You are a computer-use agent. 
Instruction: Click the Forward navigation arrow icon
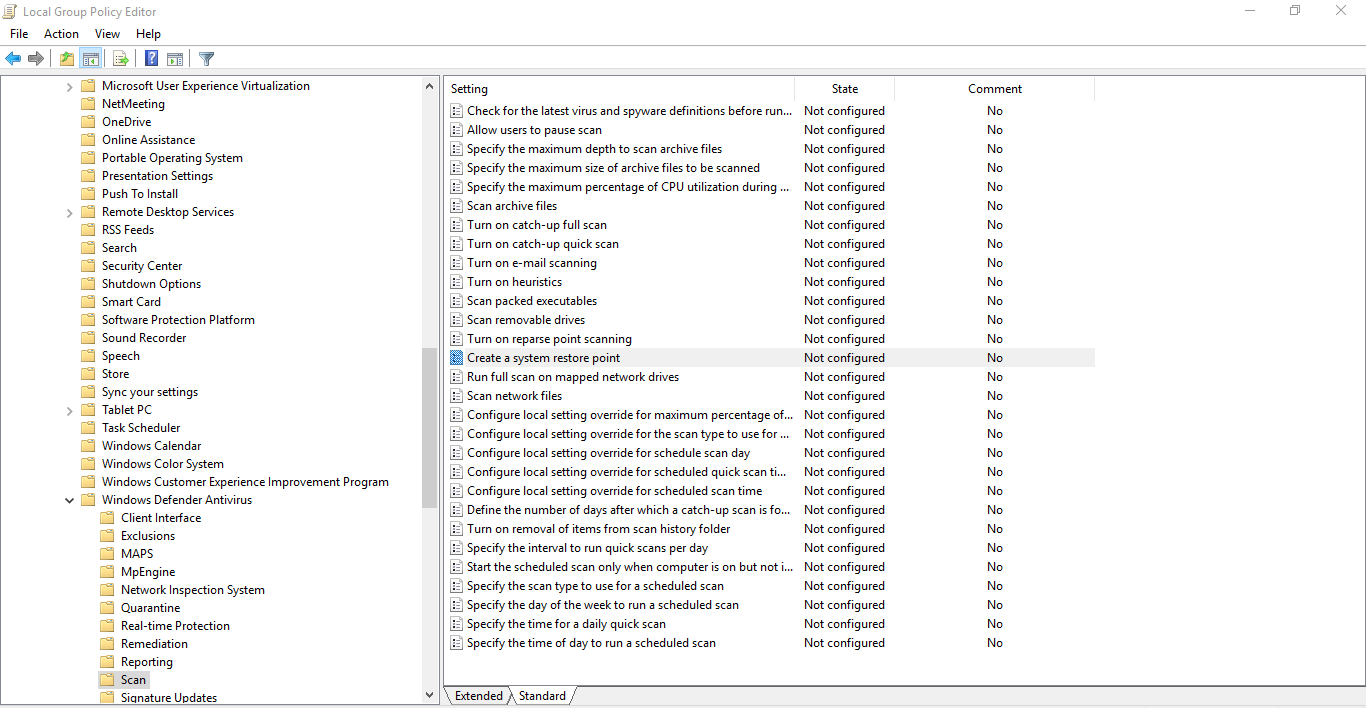(36, 58)
